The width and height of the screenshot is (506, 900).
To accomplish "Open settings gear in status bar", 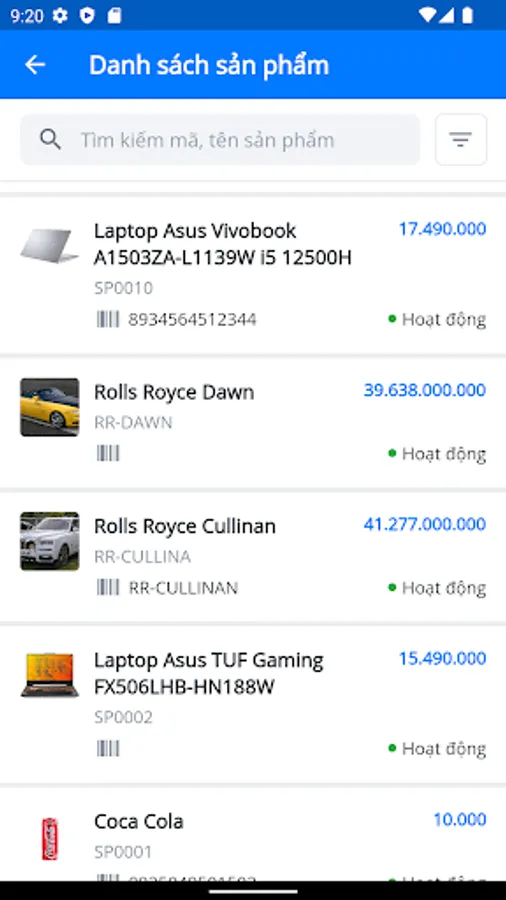I will [60, 15].
